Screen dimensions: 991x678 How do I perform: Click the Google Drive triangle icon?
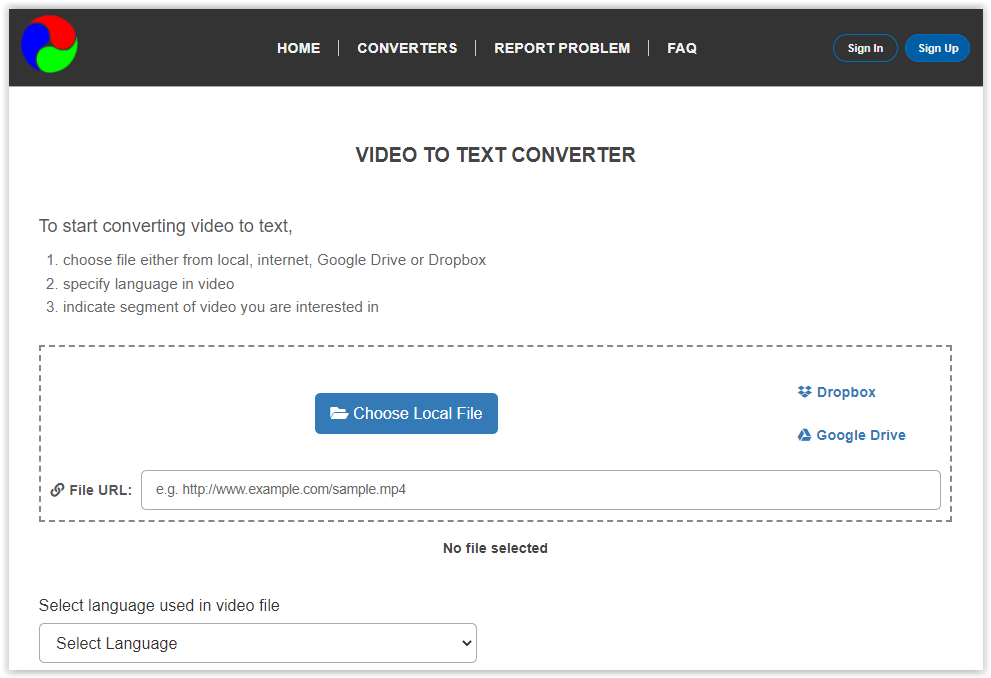(x=804, y=435)
